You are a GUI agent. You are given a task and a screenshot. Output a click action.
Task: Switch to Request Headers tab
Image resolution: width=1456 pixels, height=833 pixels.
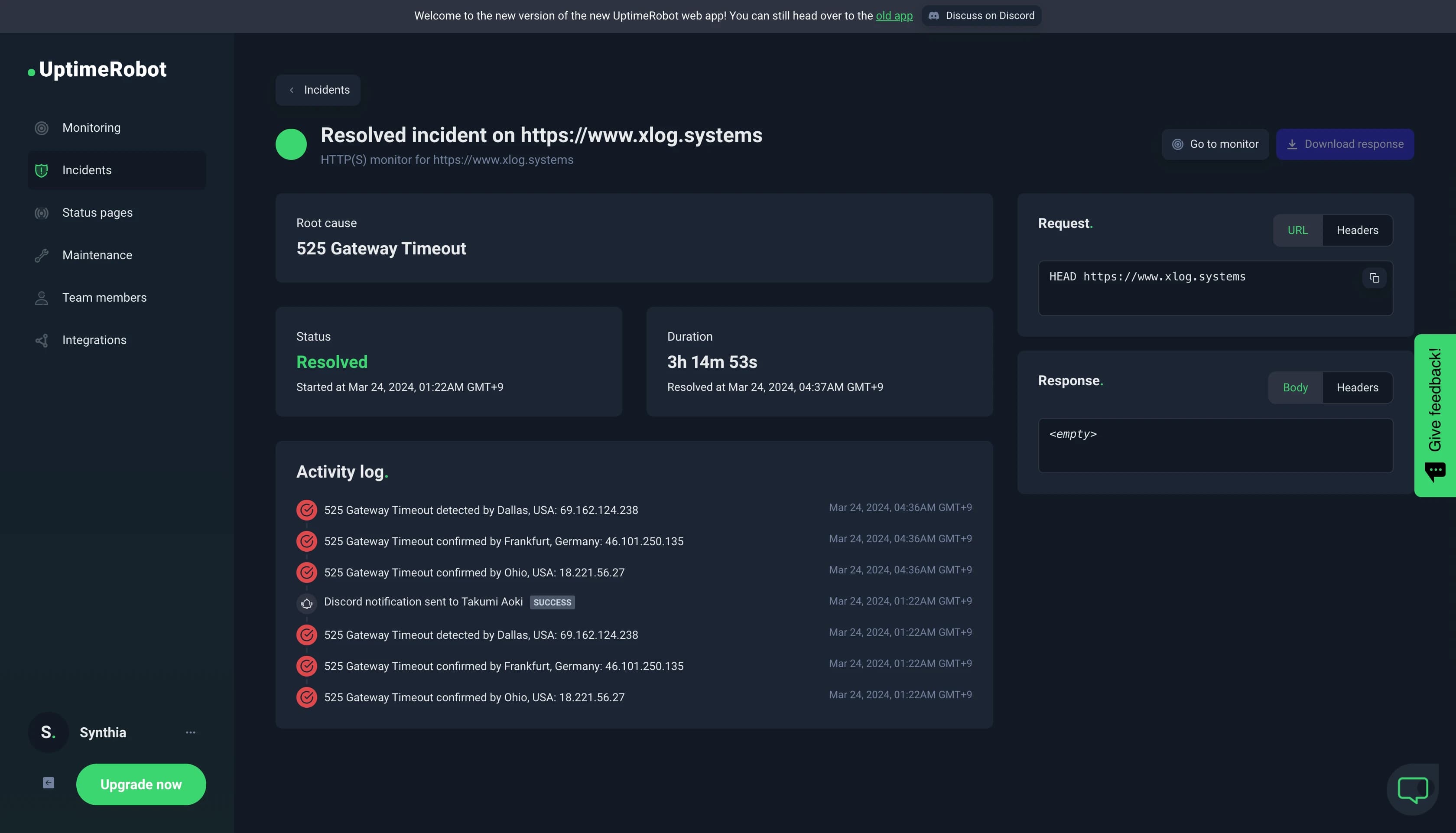coord(1357,230)
